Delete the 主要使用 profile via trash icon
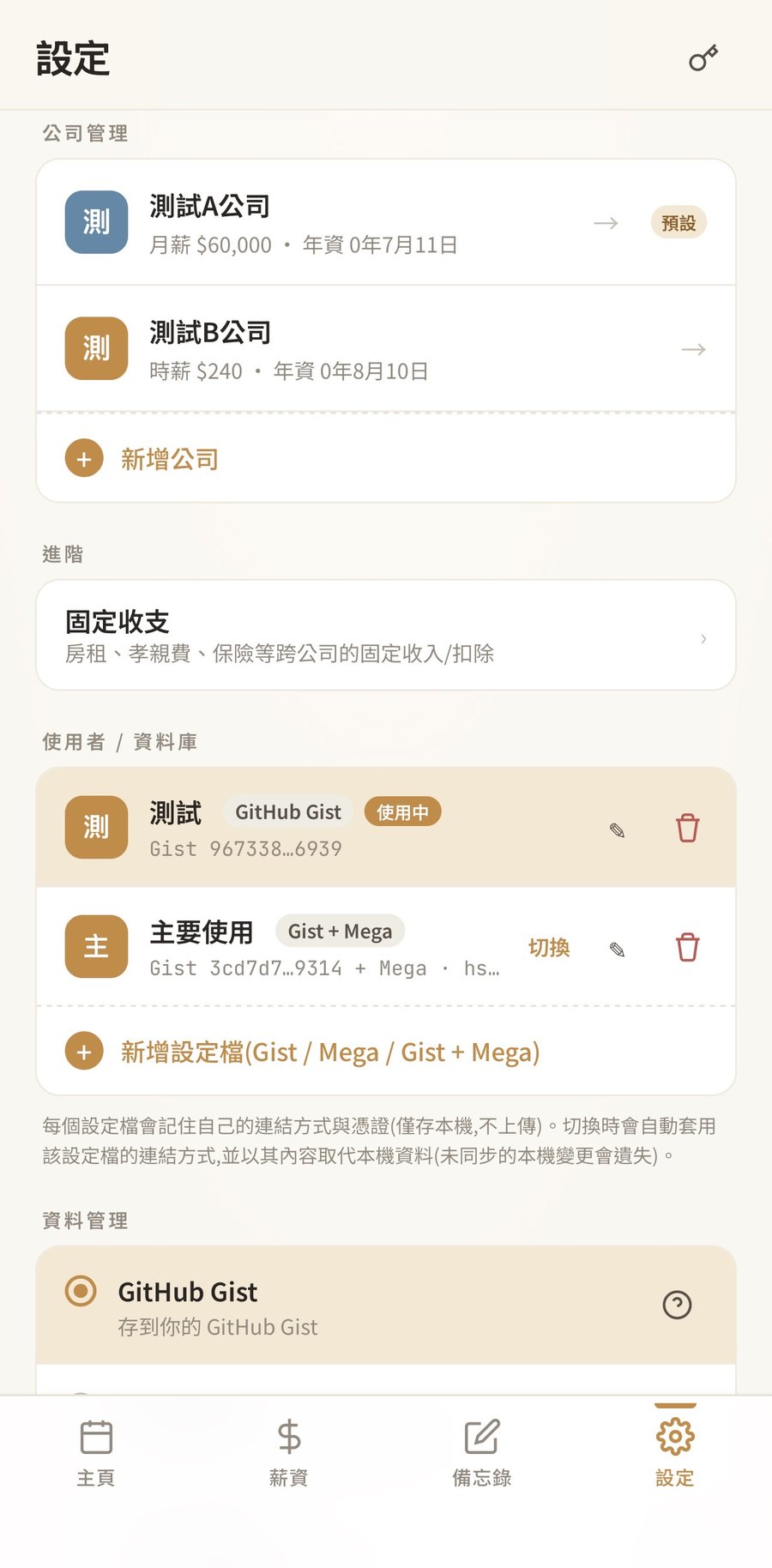 pos(687,947)
